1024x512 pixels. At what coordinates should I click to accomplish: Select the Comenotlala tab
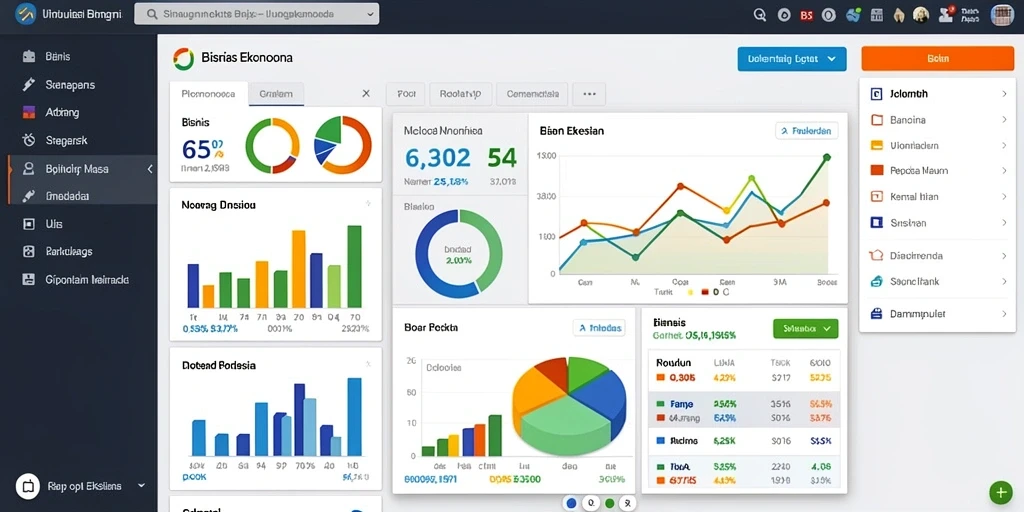click(532, 94)
